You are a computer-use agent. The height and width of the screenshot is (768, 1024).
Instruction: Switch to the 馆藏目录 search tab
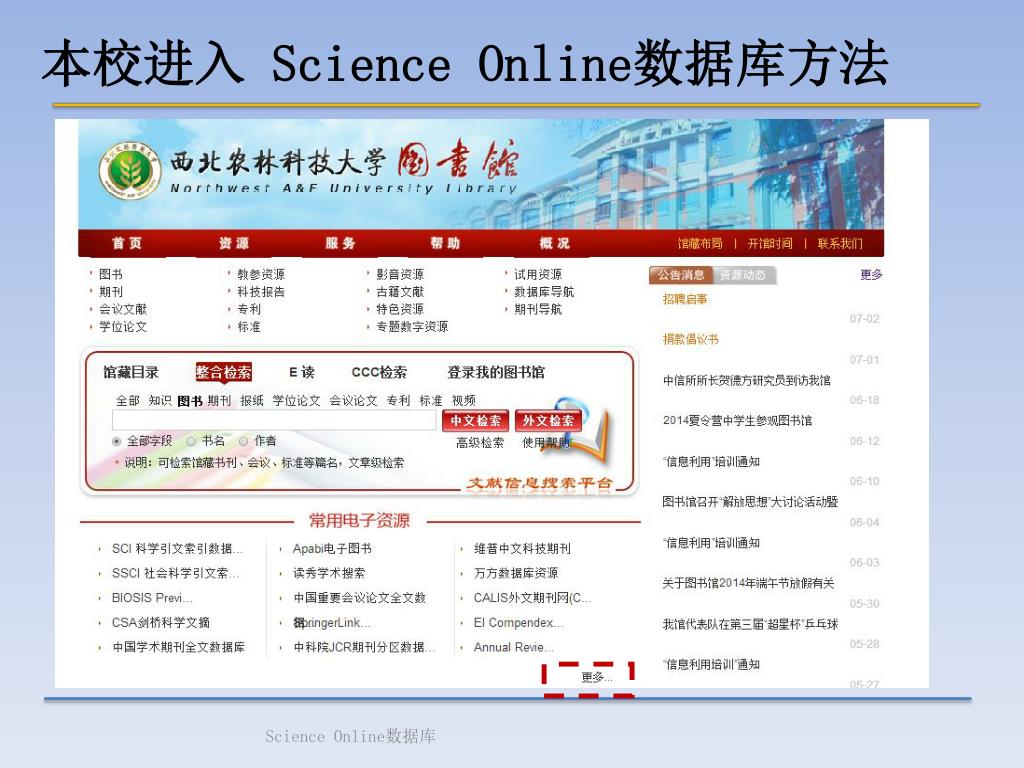point(131,372)
